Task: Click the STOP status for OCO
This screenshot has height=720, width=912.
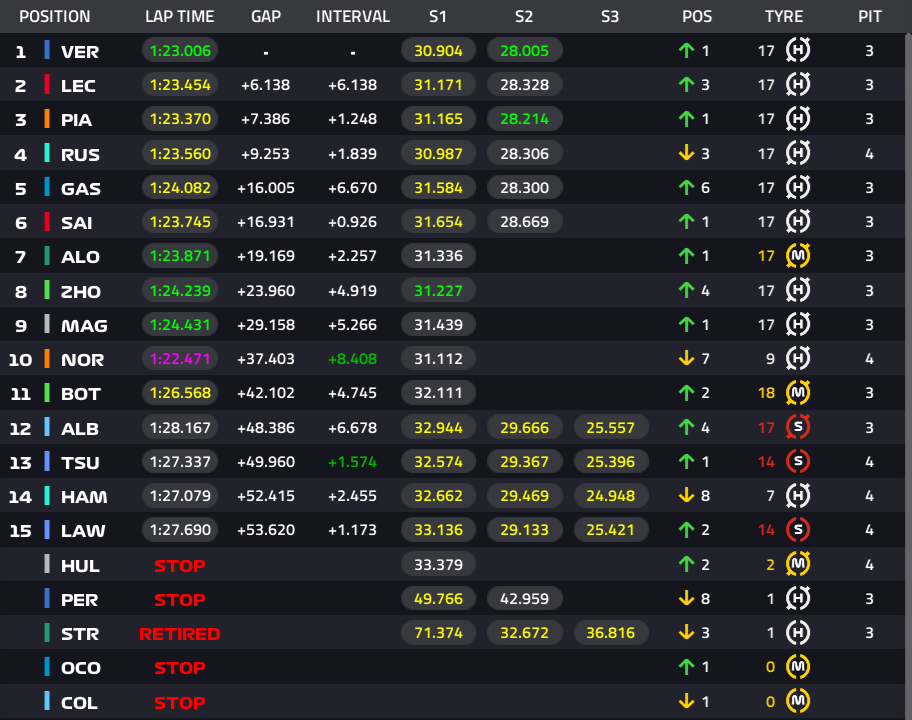Action: 180,668
